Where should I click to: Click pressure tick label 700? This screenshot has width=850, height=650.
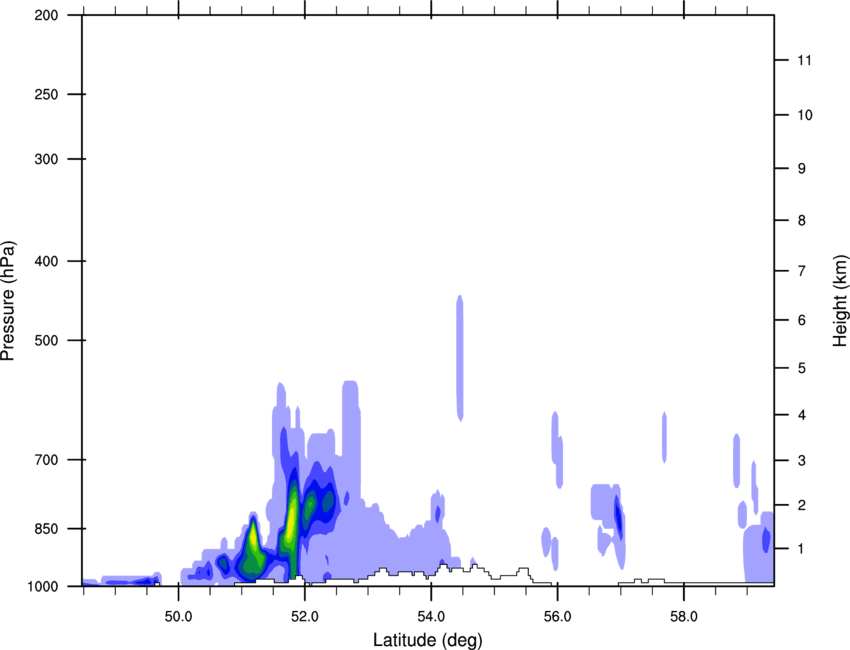click(x=46, y=460)
